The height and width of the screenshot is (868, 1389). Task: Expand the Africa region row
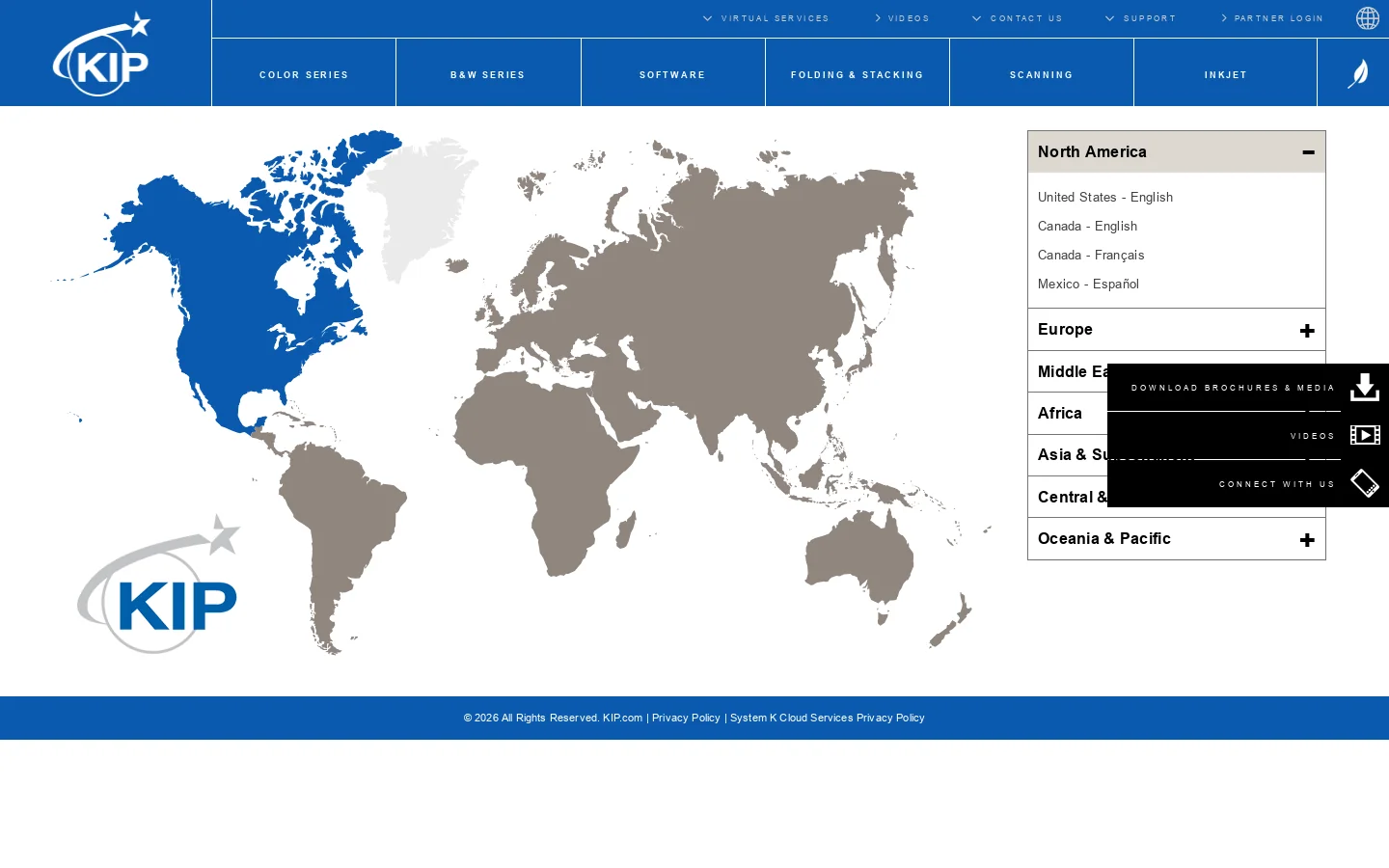[x=1068, y=414]
